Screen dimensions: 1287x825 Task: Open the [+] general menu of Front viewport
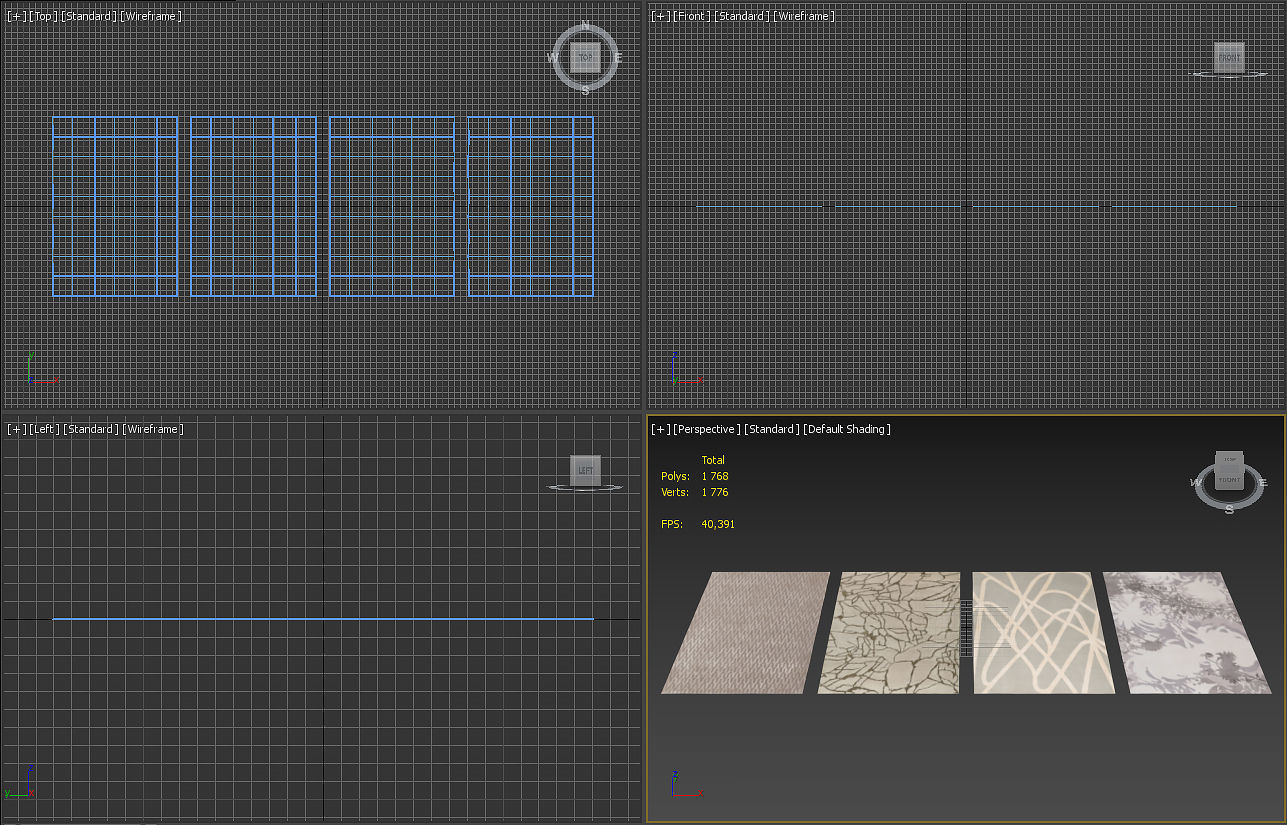click(661, 16)
